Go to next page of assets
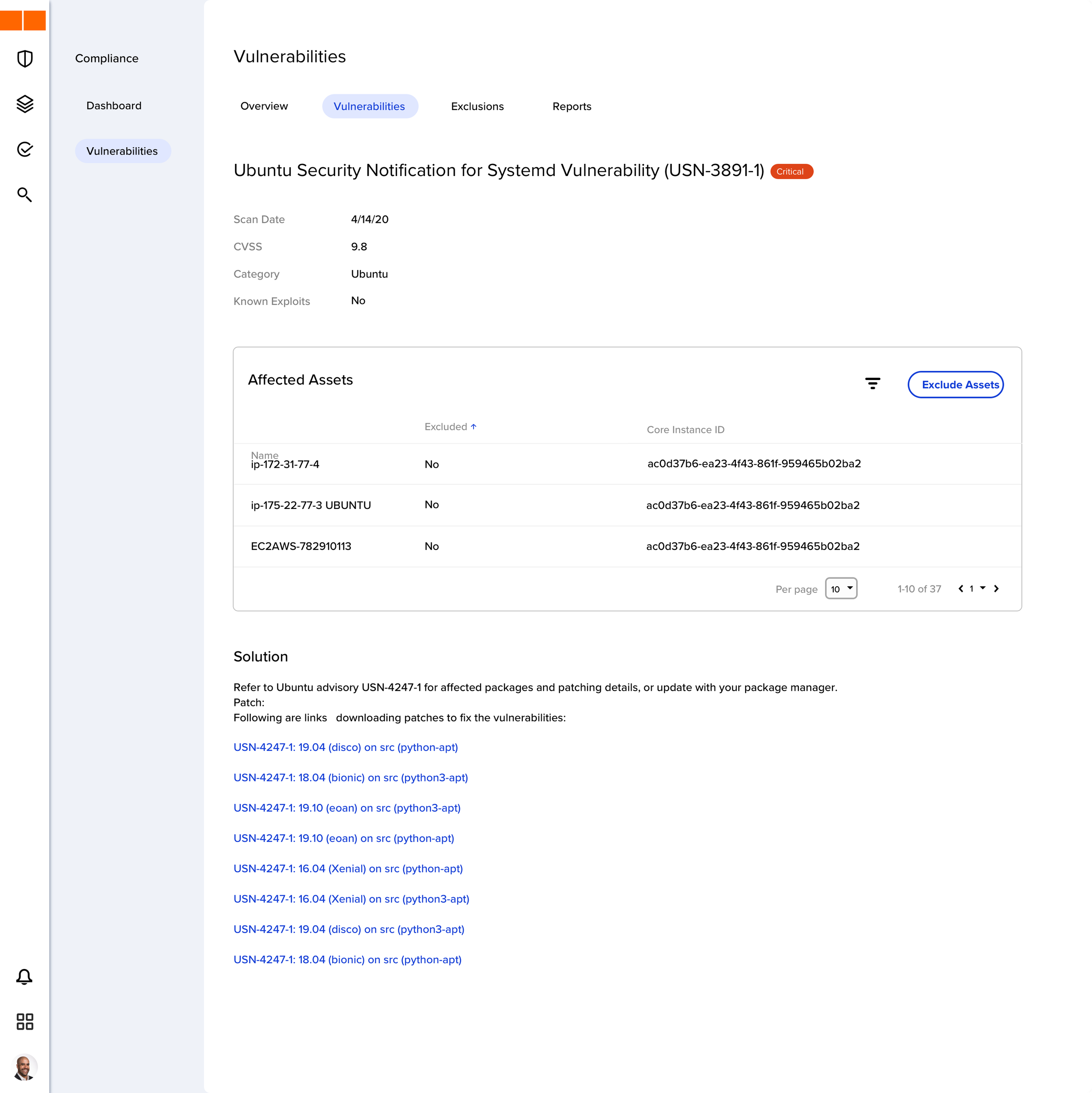This screenshot has height=1093, width=1092. (x=996, y=589)
